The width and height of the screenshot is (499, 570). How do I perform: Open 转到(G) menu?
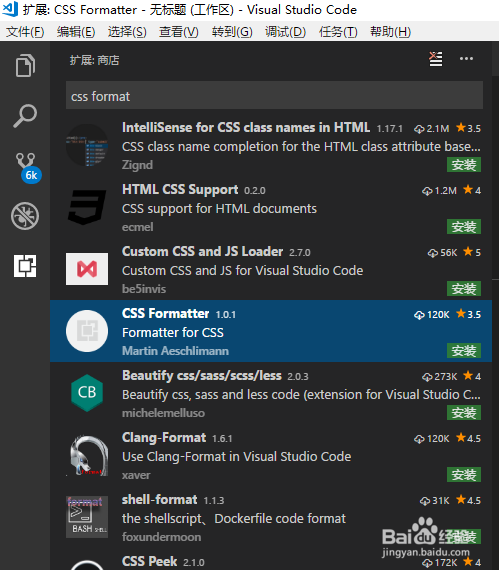pyautogui.click(x=232, y=32)
